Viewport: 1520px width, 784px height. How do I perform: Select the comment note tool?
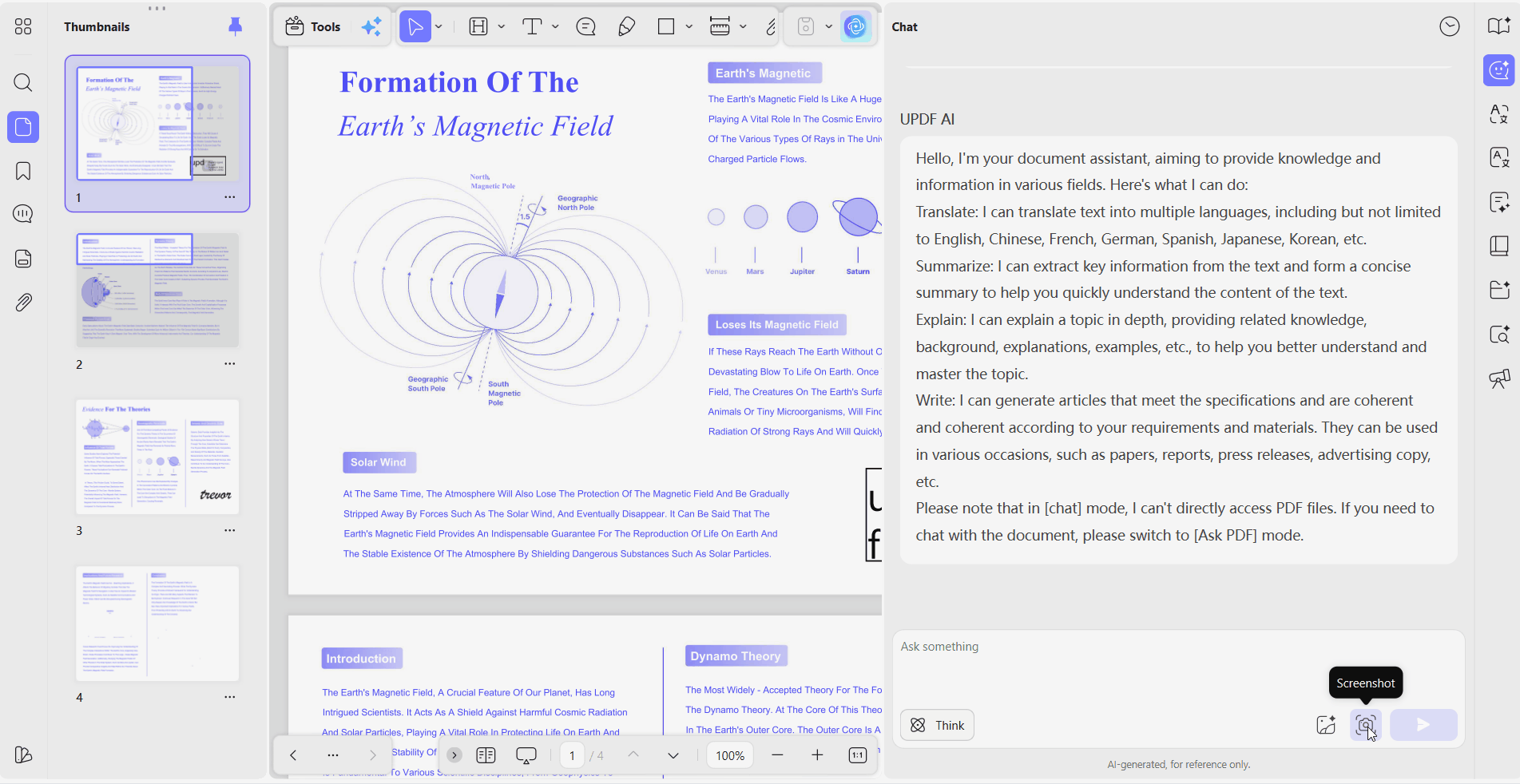click(x=586, y=26)
